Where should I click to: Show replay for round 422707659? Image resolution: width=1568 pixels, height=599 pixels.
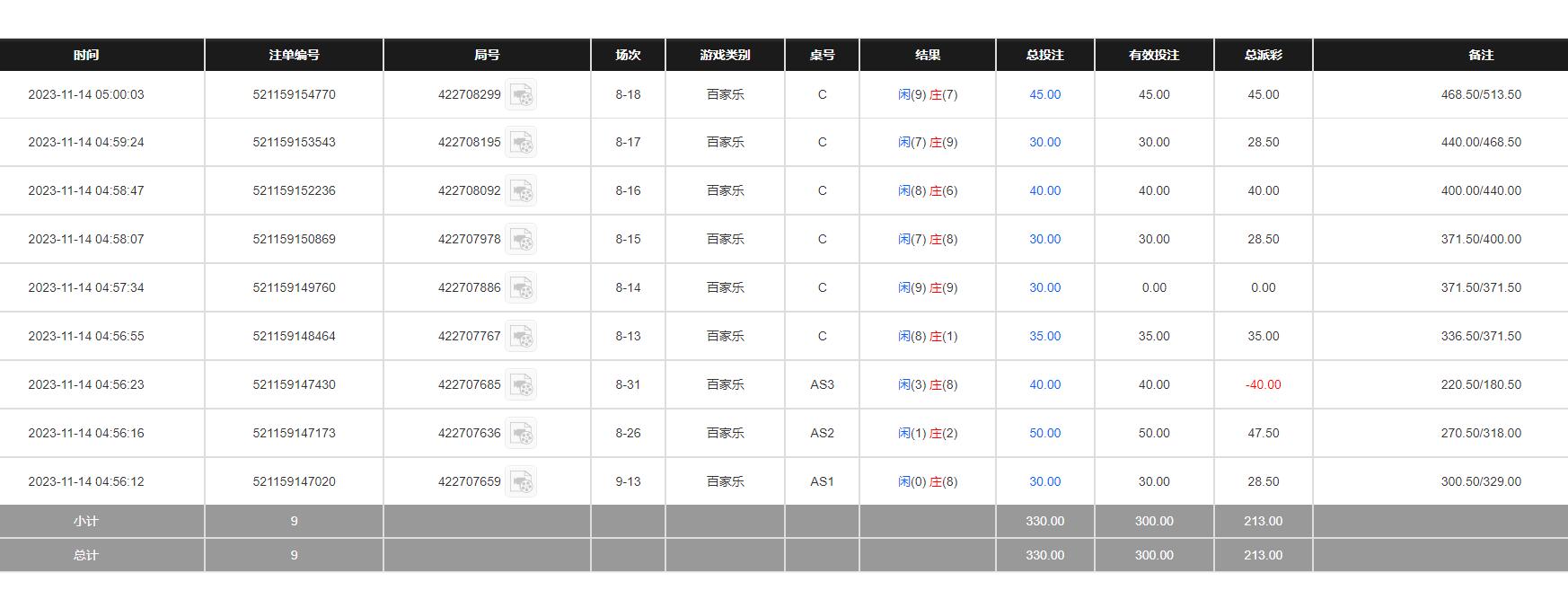point(521,482)
